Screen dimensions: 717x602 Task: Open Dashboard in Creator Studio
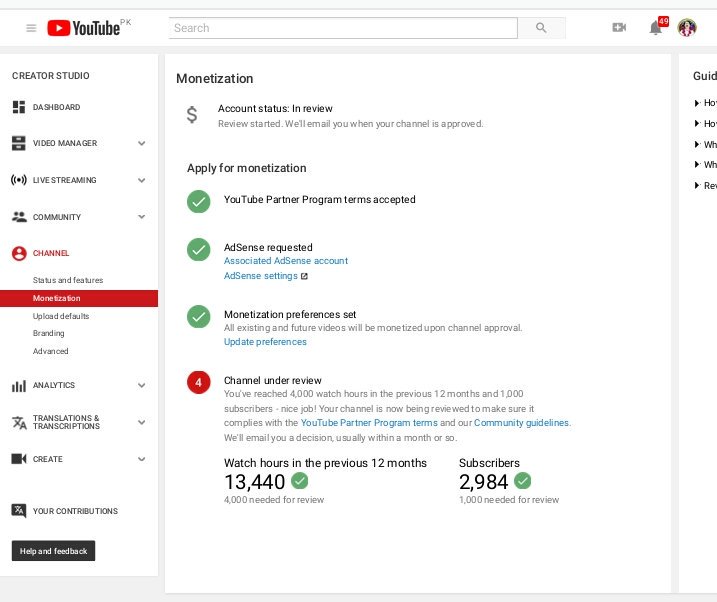point(57,107)
